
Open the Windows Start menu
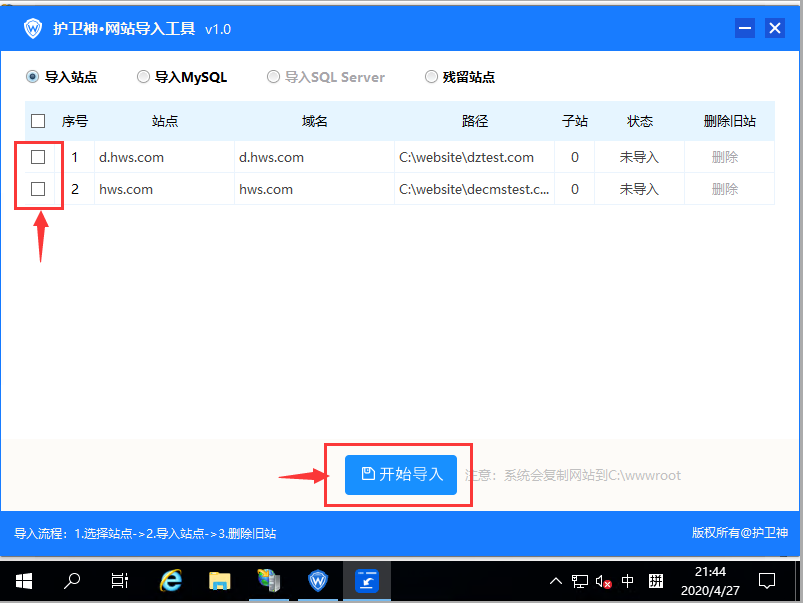23,580
